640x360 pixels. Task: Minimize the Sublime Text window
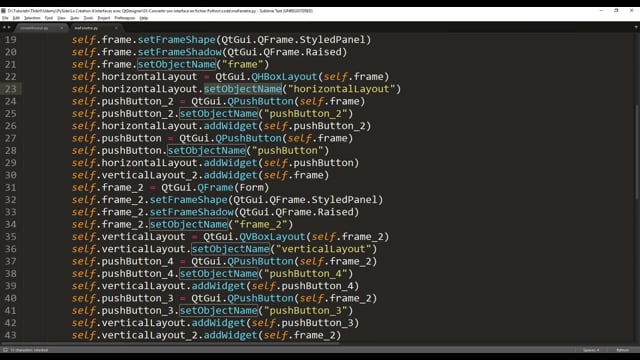(x=601, y=11)
